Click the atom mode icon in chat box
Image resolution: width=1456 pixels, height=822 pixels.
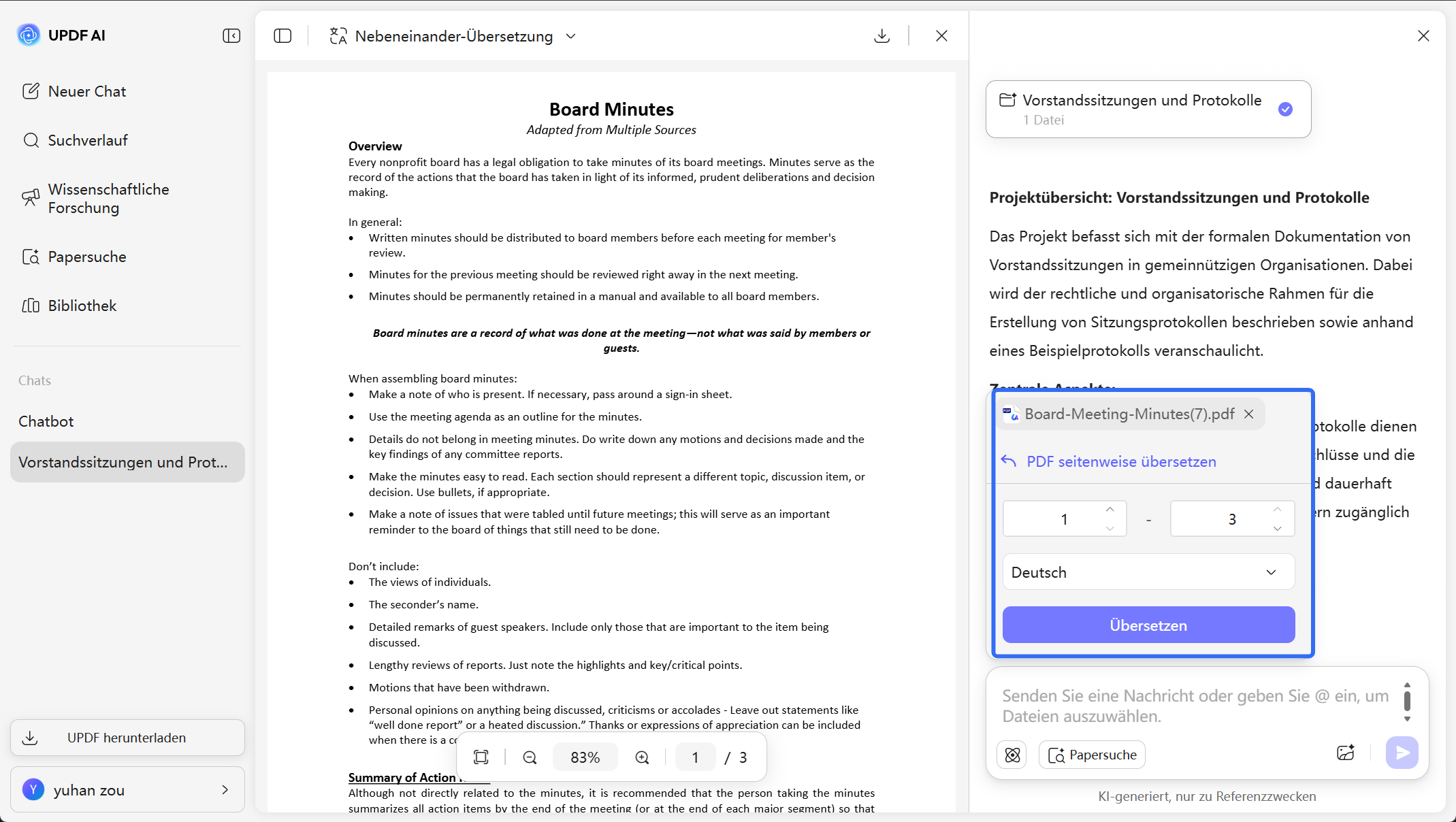click(x=1012, y=755)
